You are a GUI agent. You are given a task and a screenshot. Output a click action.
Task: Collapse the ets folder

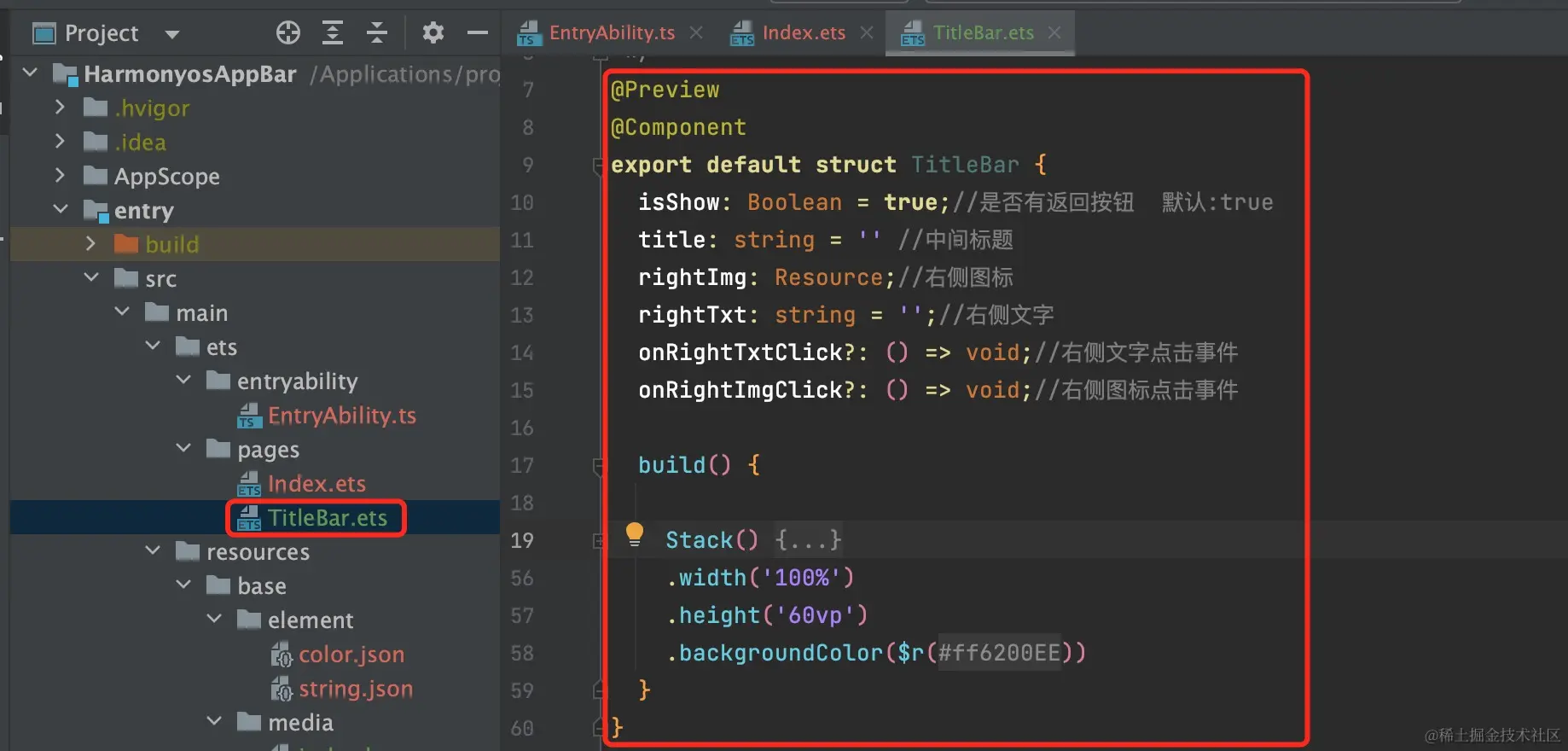click(153, 346)
